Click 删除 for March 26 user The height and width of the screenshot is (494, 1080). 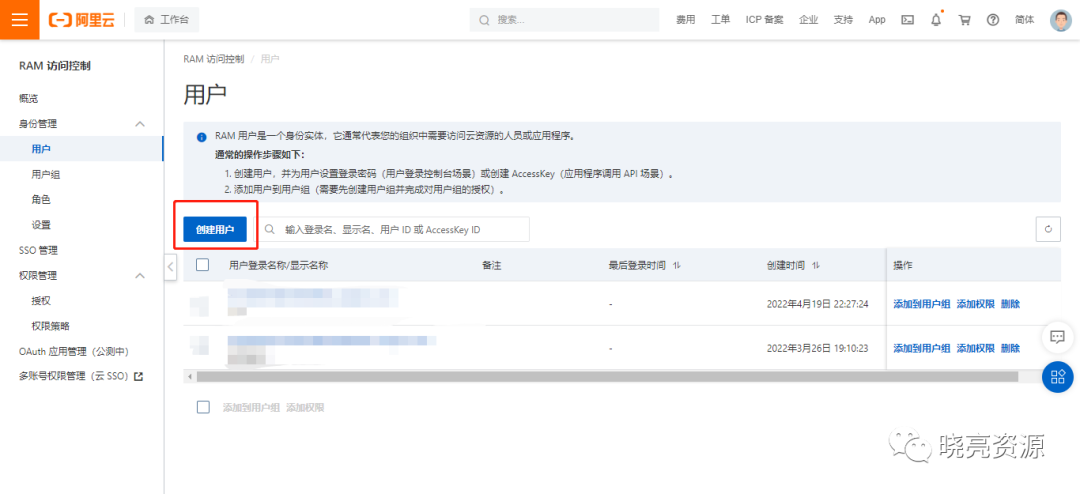(1010, 349)
